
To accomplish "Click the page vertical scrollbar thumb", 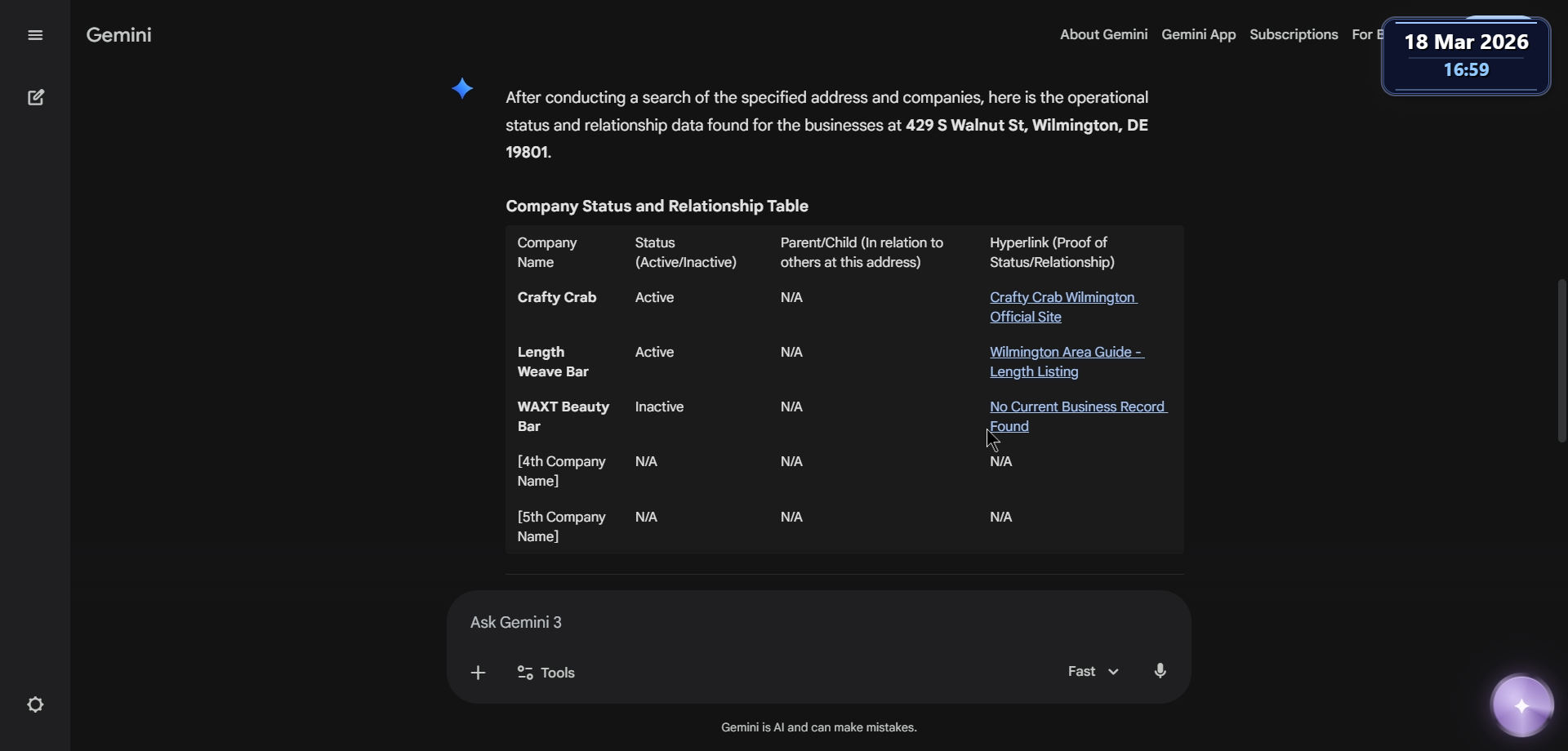I will pos(1561,361).
